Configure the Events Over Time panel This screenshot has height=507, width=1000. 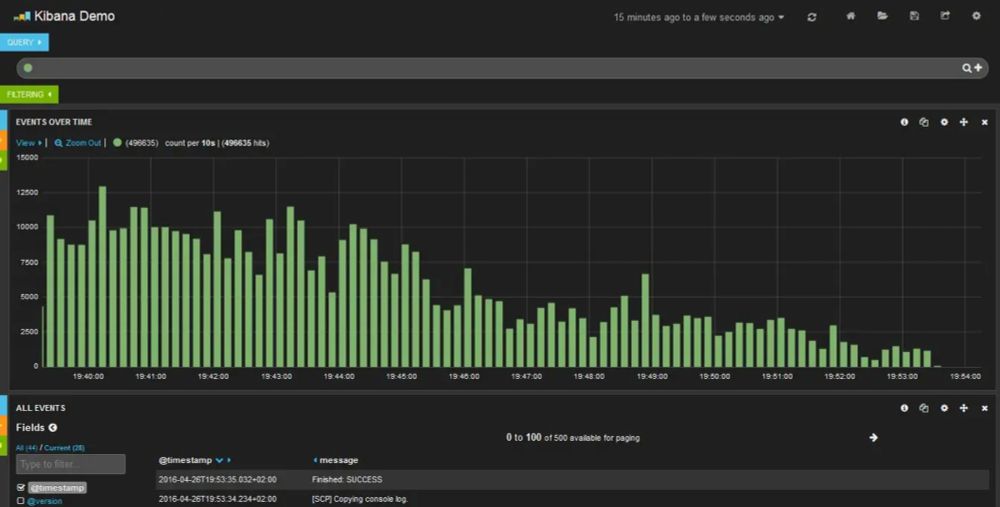944,122
